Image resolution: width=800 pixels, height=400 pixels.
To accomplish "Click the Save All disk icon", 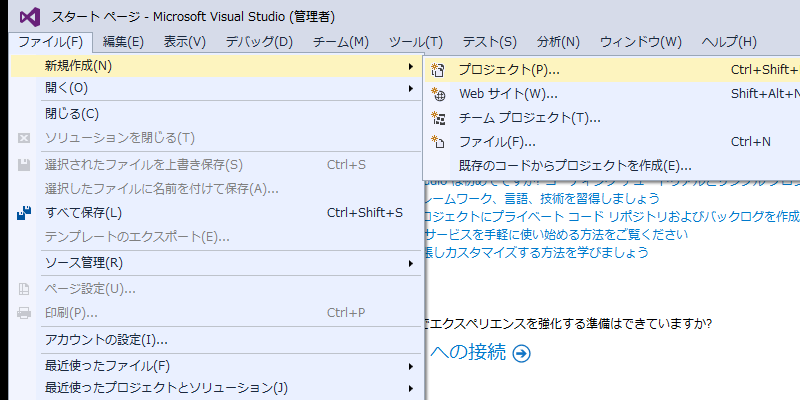I will (24, 213).
